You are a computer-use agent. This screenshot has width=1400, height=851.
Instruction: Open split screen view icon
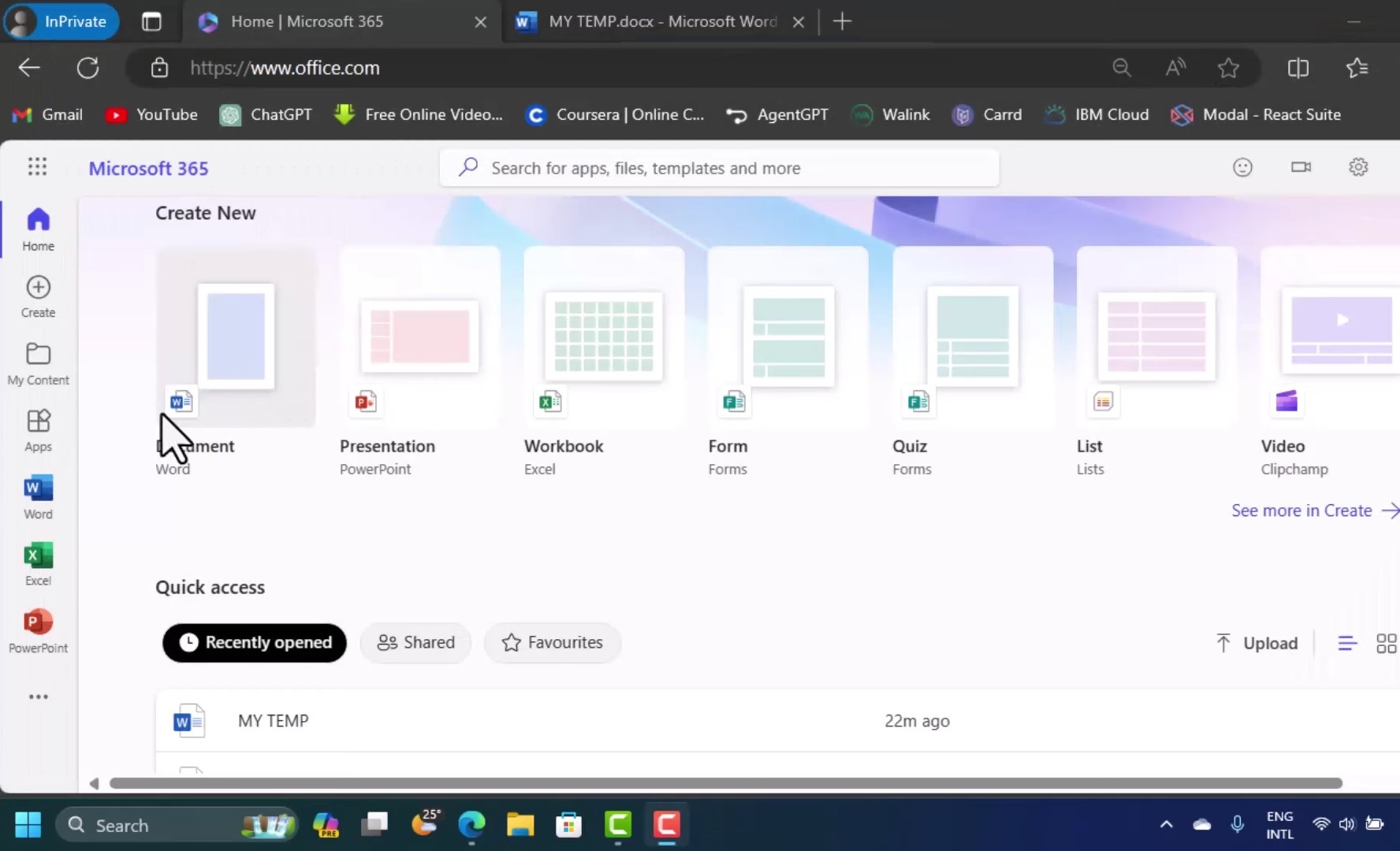coord(1298,68)
